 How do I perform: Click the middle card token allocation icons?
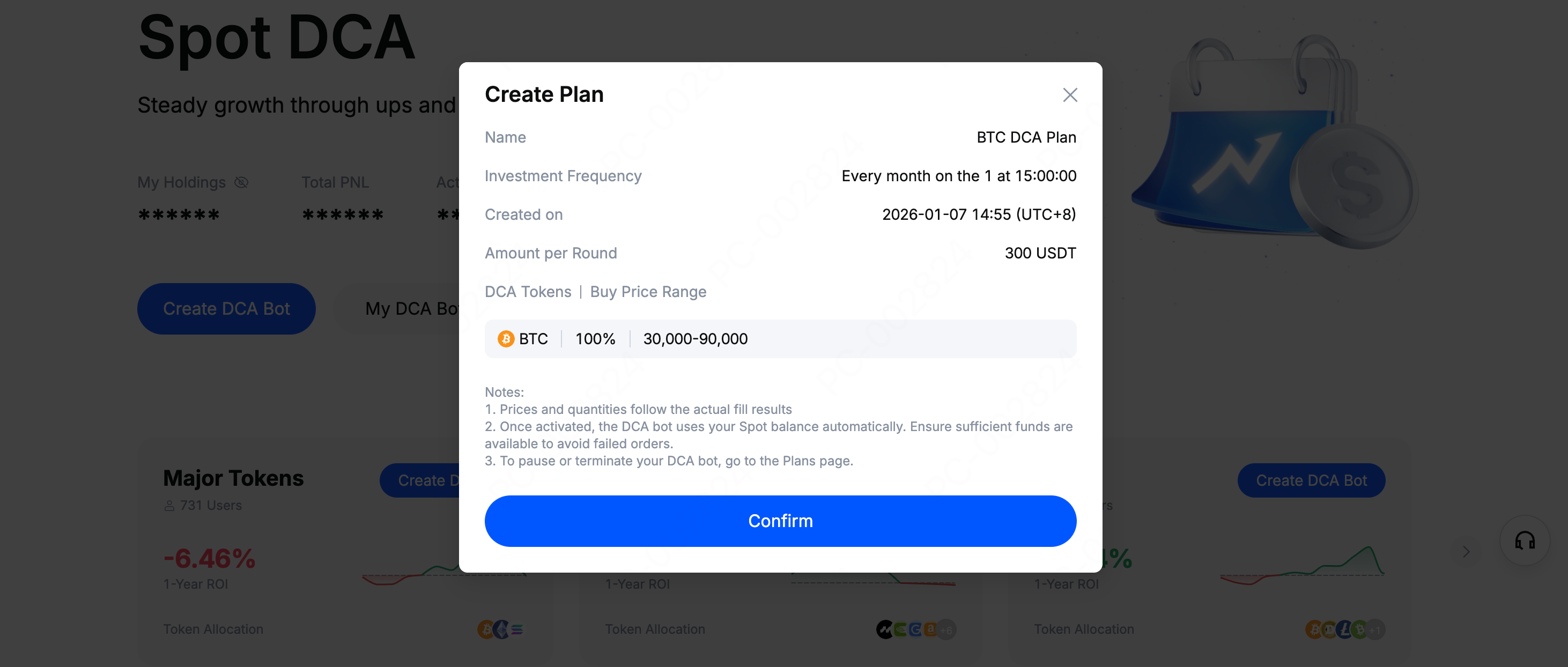915,629
